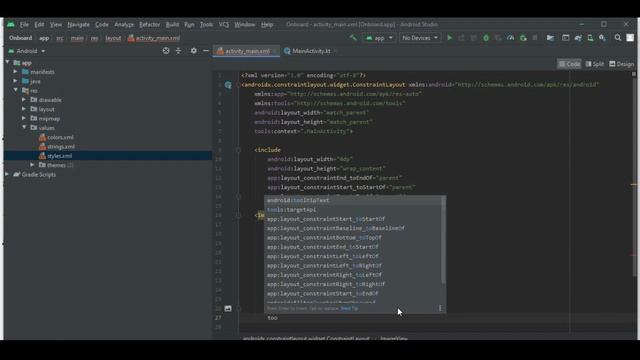Click the white user avatar icon in toolbar

coord(630,38)
